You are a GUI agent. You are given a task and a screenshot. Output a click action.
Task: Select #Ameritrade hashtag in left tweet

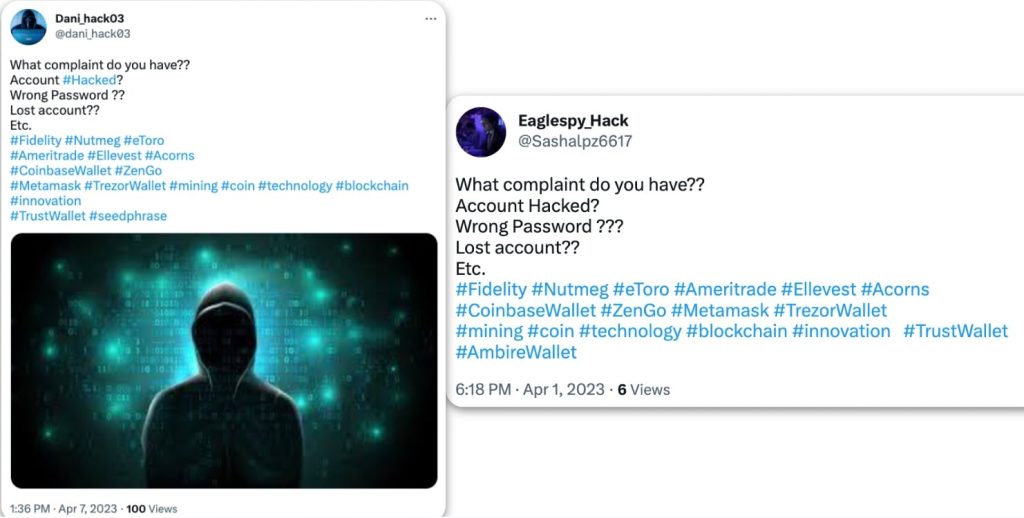click(x=46, y=156)
